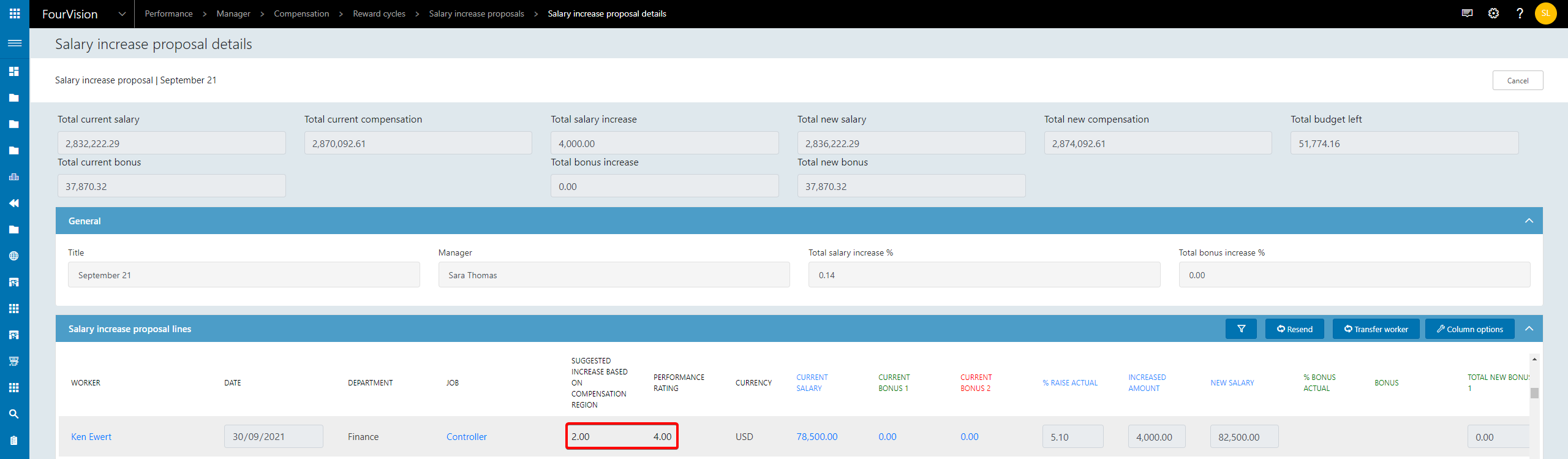Viewport: 1568px width, 459px height.
Task: Edit the % Raise Actual field 5.10
Action: pyautogui.click(x=1073, y=437)
